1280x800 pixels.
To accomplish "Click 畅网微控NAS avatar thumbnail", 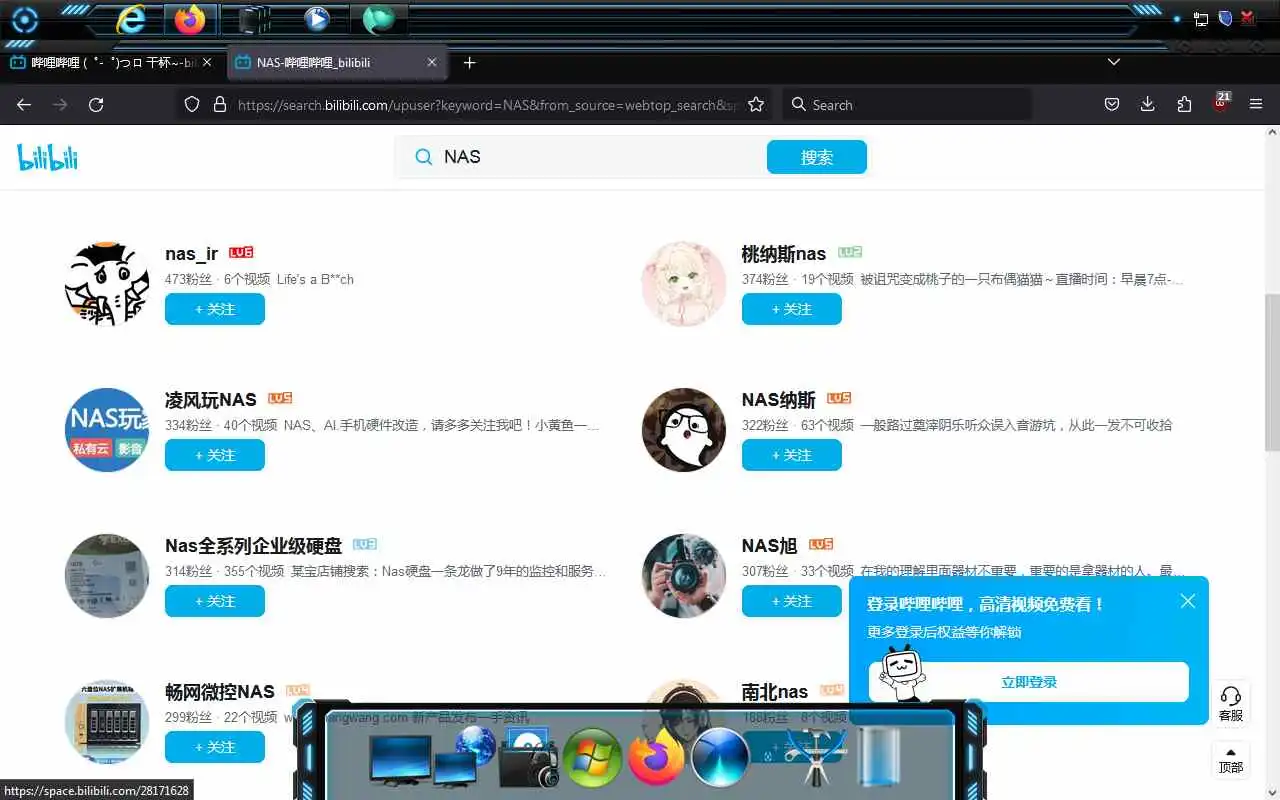I will point(107,722).
